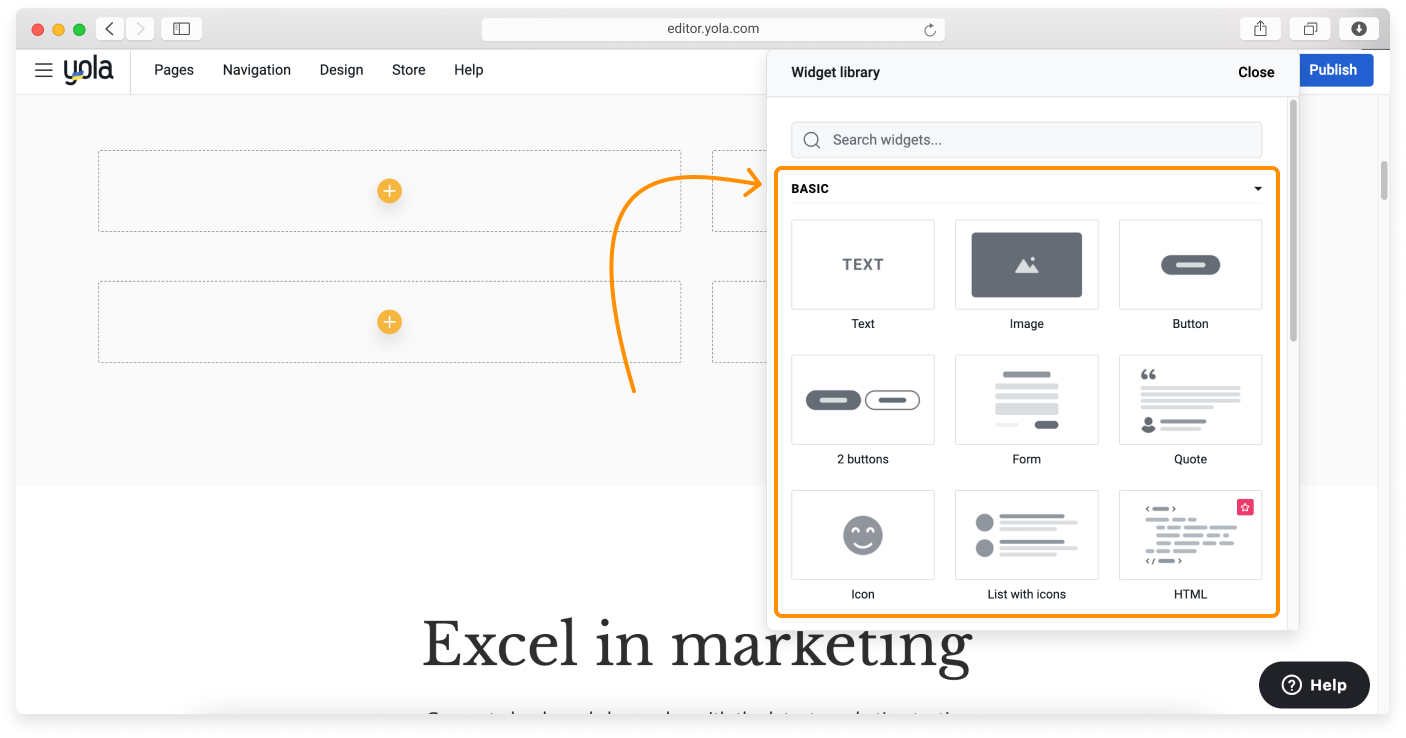Screen dimensions: 1406x738
Task: Reload the page in the address bar
Action: 930,30
